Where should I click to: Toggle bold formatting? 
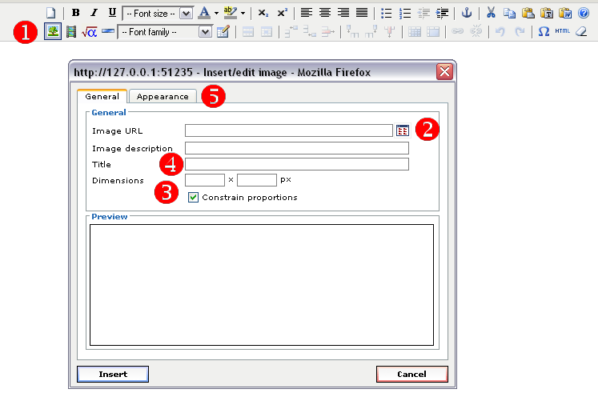[x=76, y=13]
